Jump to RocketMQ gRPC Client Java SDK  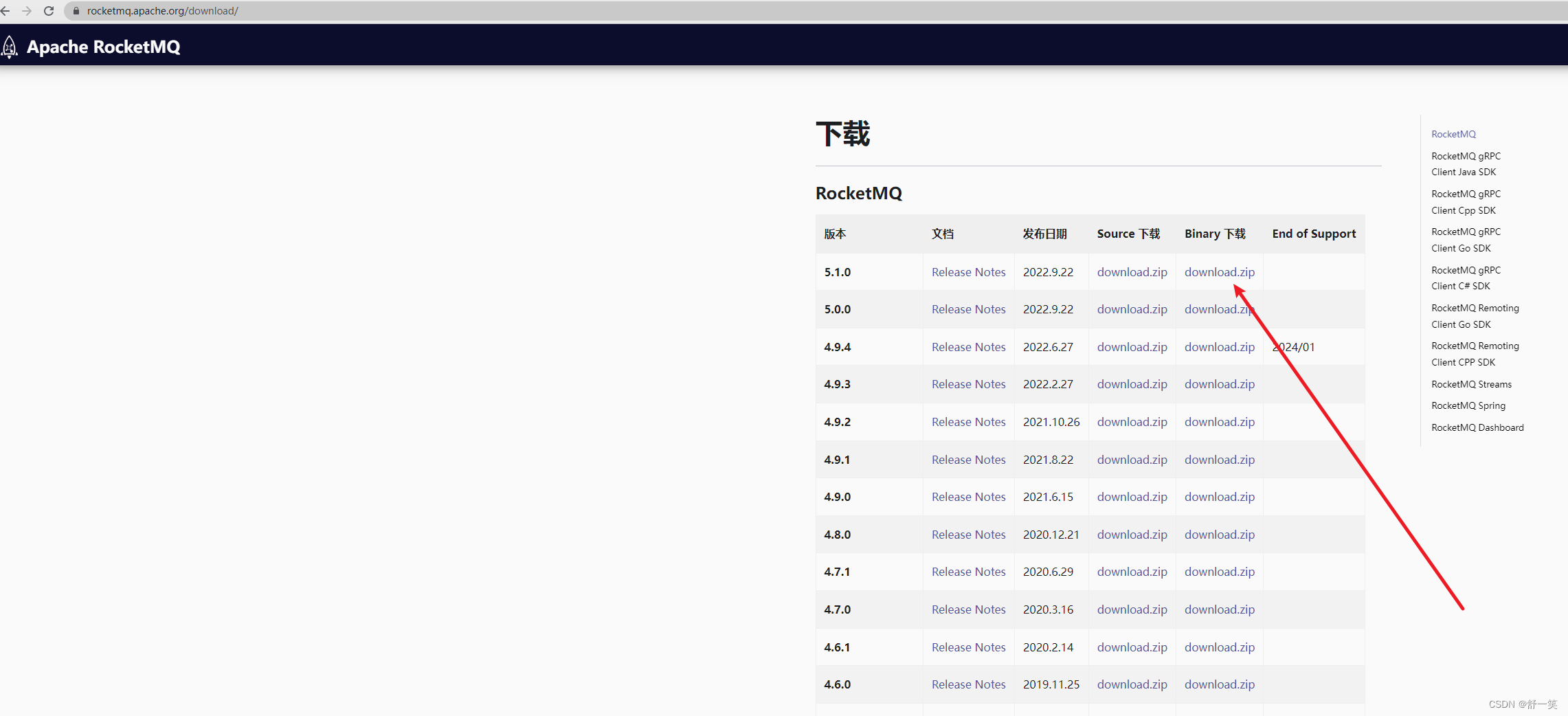click(x=1466, y=164)
